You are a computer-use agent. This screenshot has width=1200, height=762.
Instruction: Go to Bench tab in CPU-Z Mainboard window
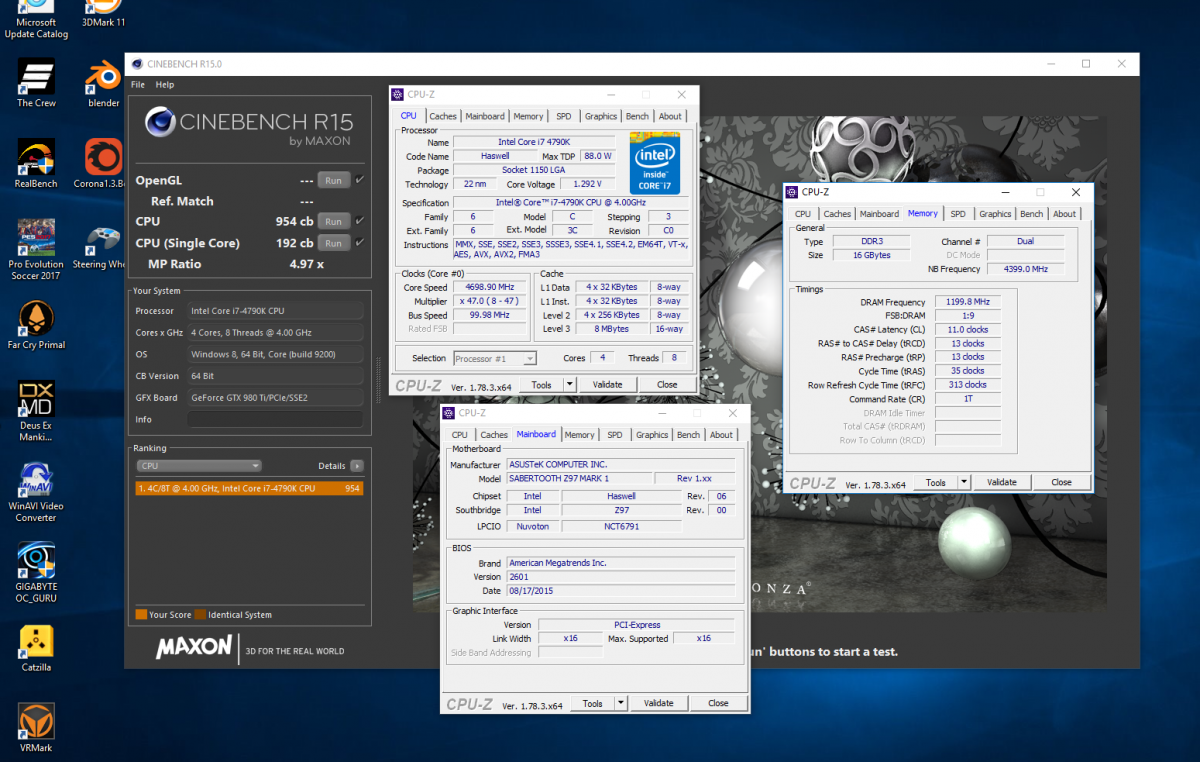tap(688, 435)
